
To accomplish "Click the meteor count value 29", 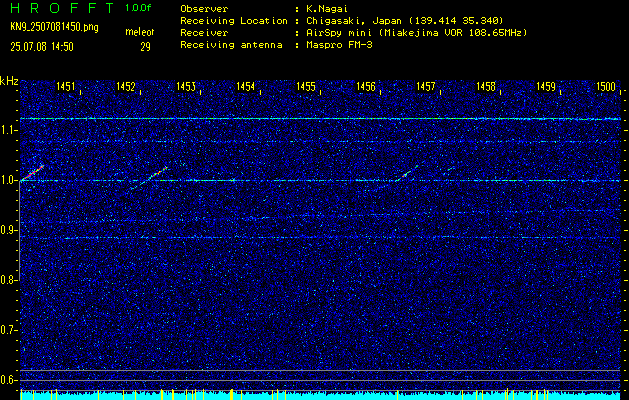I will [145, 47].
